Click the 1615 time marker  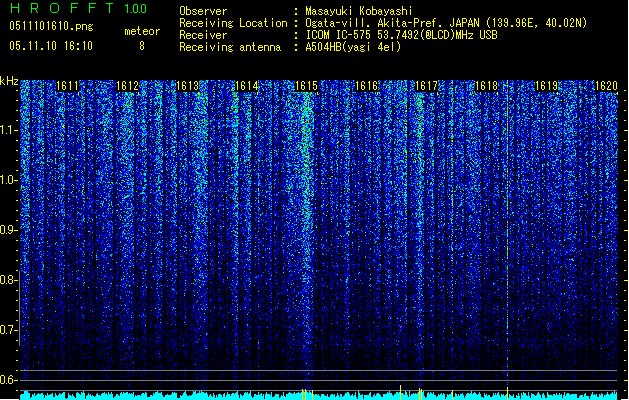[x=306, y=86]
